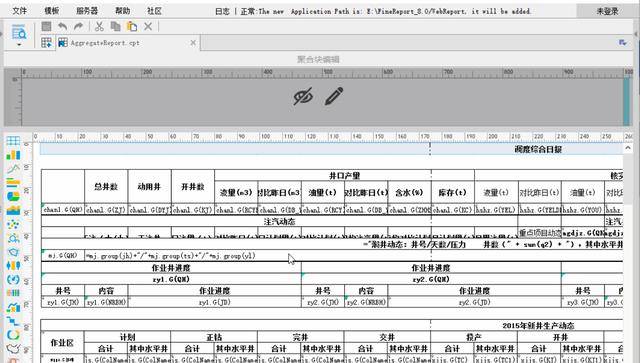This screenshot has height=363, width=640.
Task: Click the Delete X icon in toolbar
Action: 148,27
